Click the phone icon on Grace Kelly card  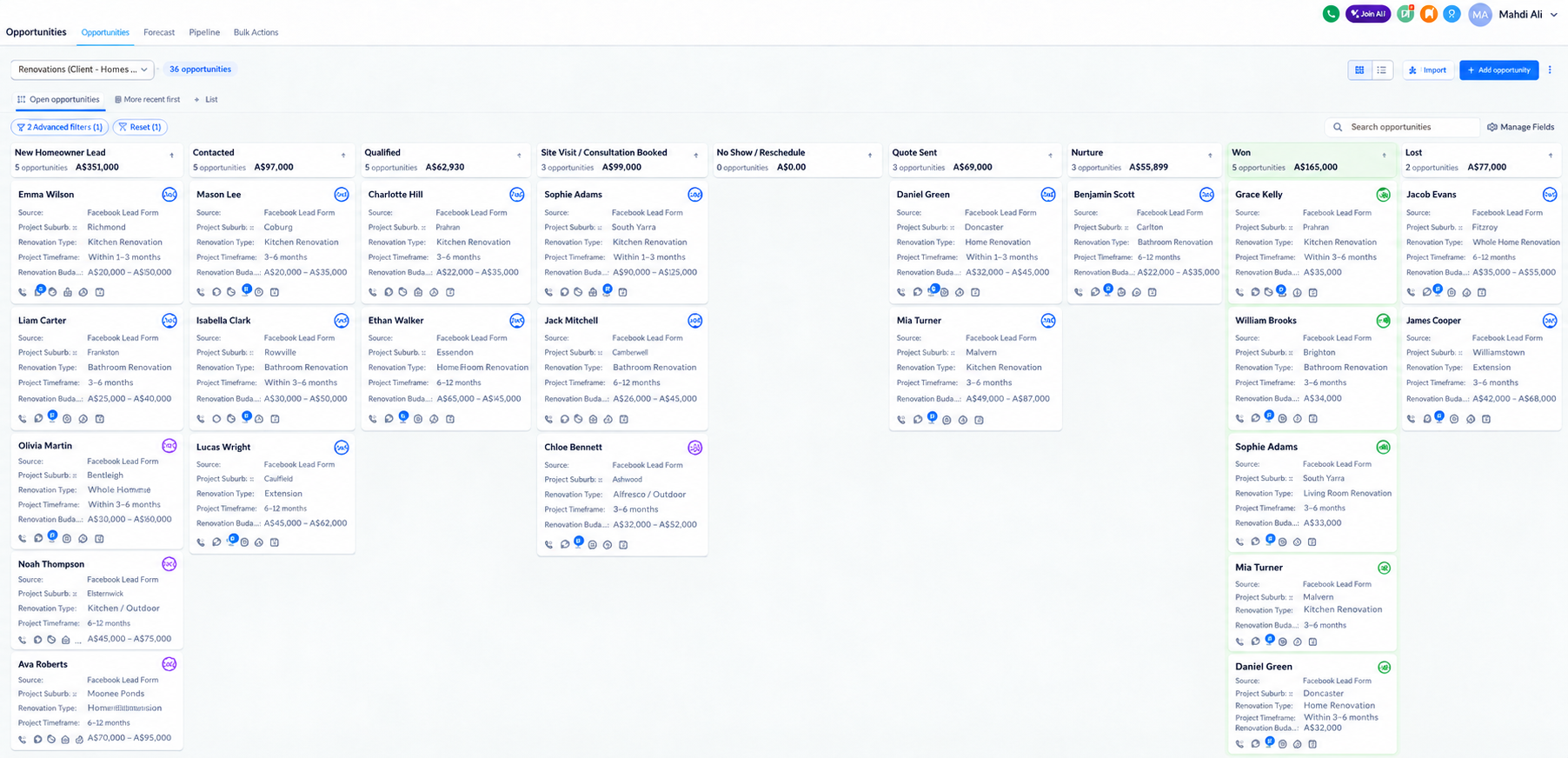tap(1239, 292)
